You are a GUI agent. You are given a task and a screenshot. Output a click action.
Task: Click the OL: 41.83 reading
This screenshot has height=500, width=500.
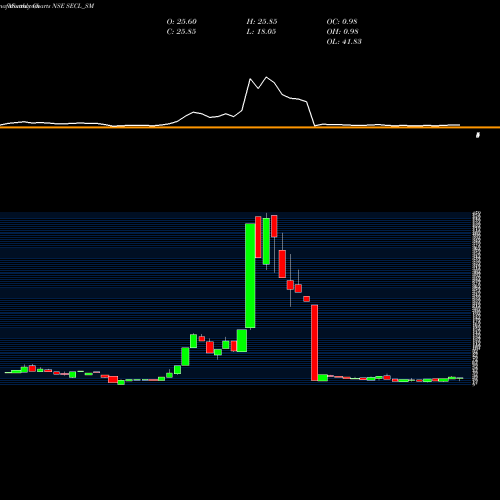[344, 42]
